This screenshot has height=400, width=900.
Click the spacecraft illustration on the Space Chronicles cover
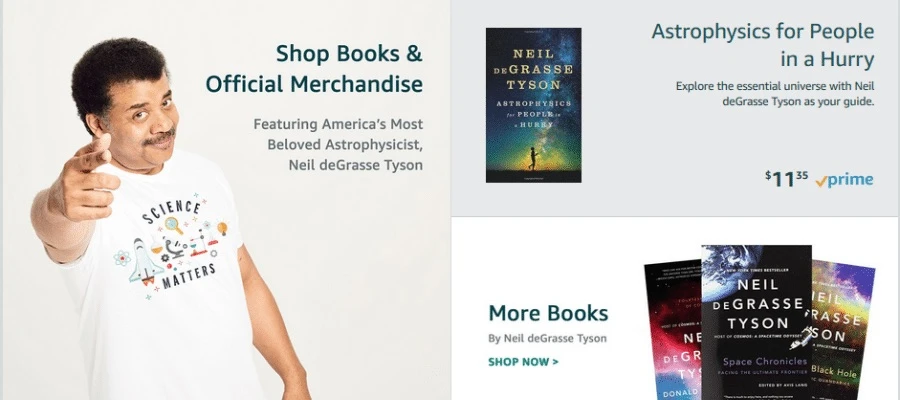pyautogui.click(x=801, y=339)
